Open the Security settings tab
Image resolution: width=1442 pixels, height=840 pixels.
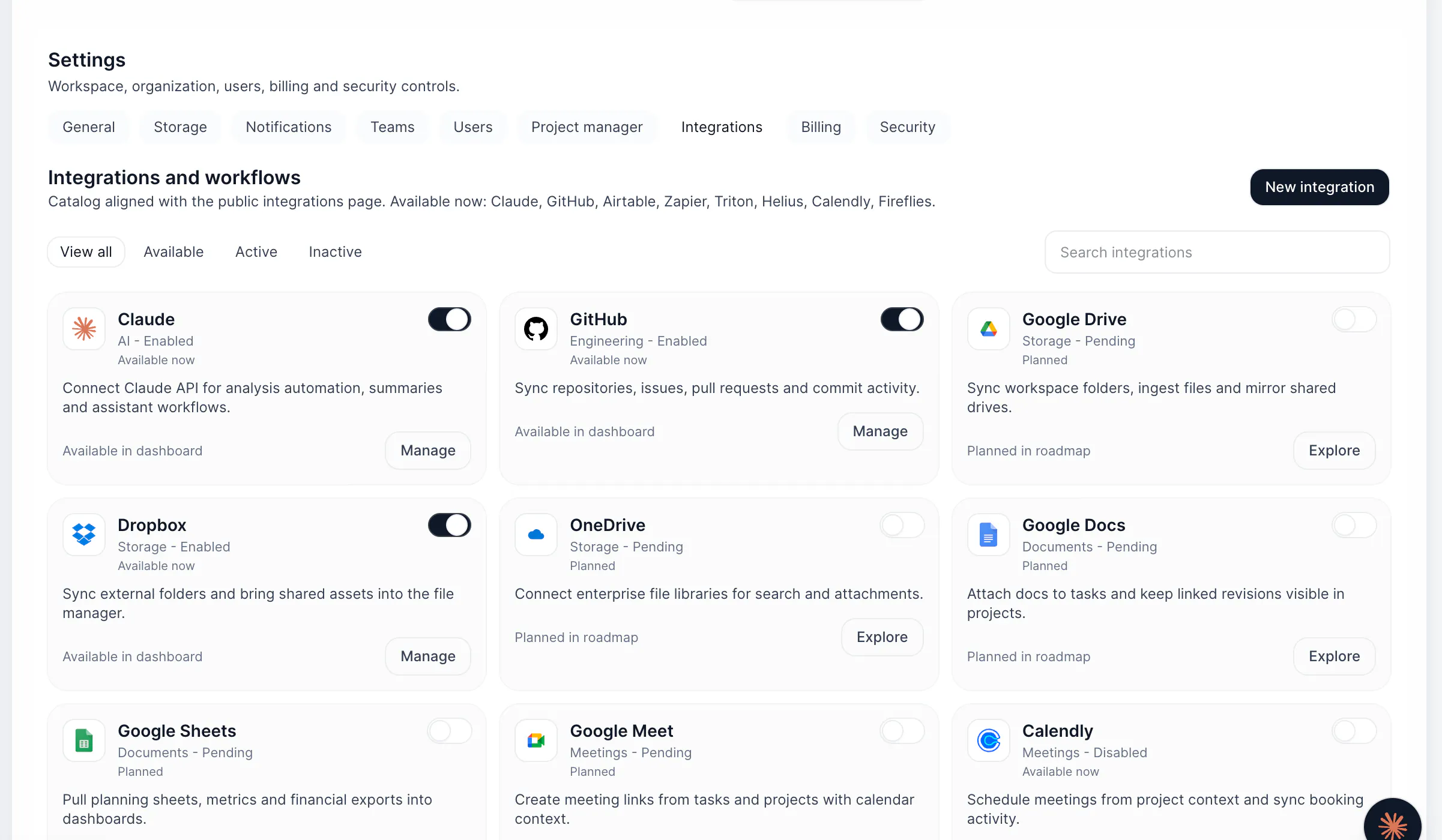coord(908,127)
